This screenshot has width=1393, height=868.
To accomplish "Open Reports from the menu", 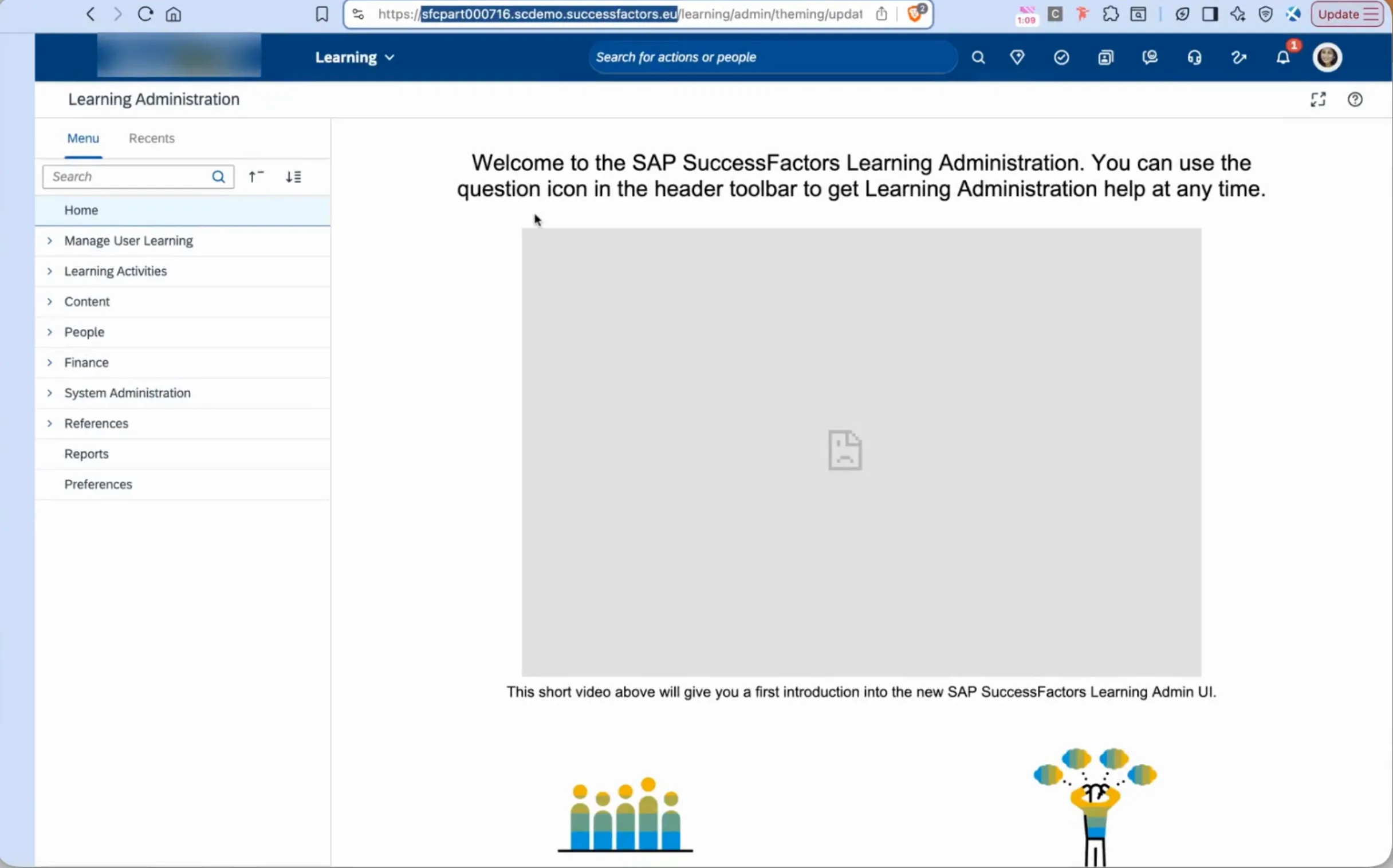I will click(183, 453).
